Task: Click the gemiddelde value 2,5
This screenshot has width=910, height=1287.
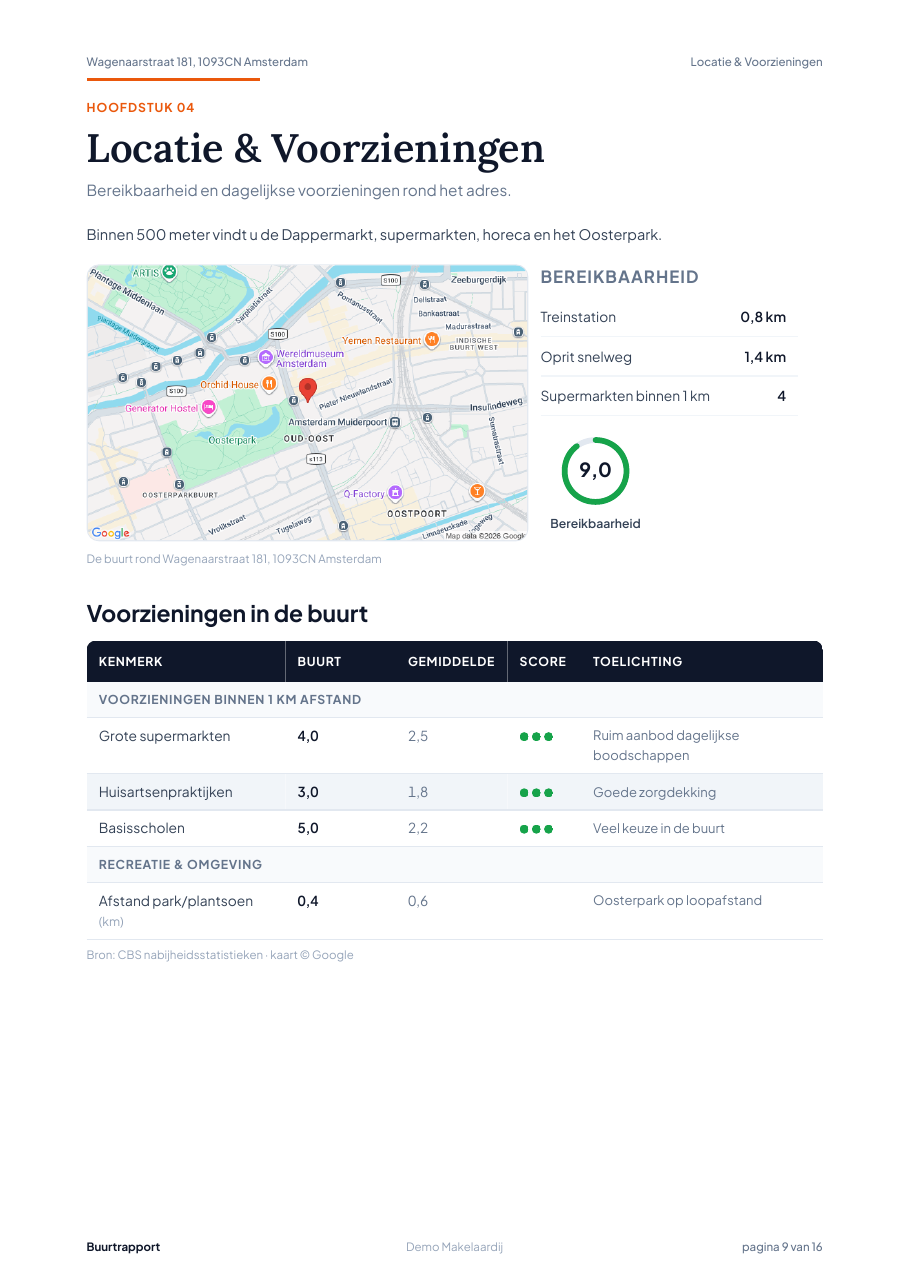Action: pos(418,736)
